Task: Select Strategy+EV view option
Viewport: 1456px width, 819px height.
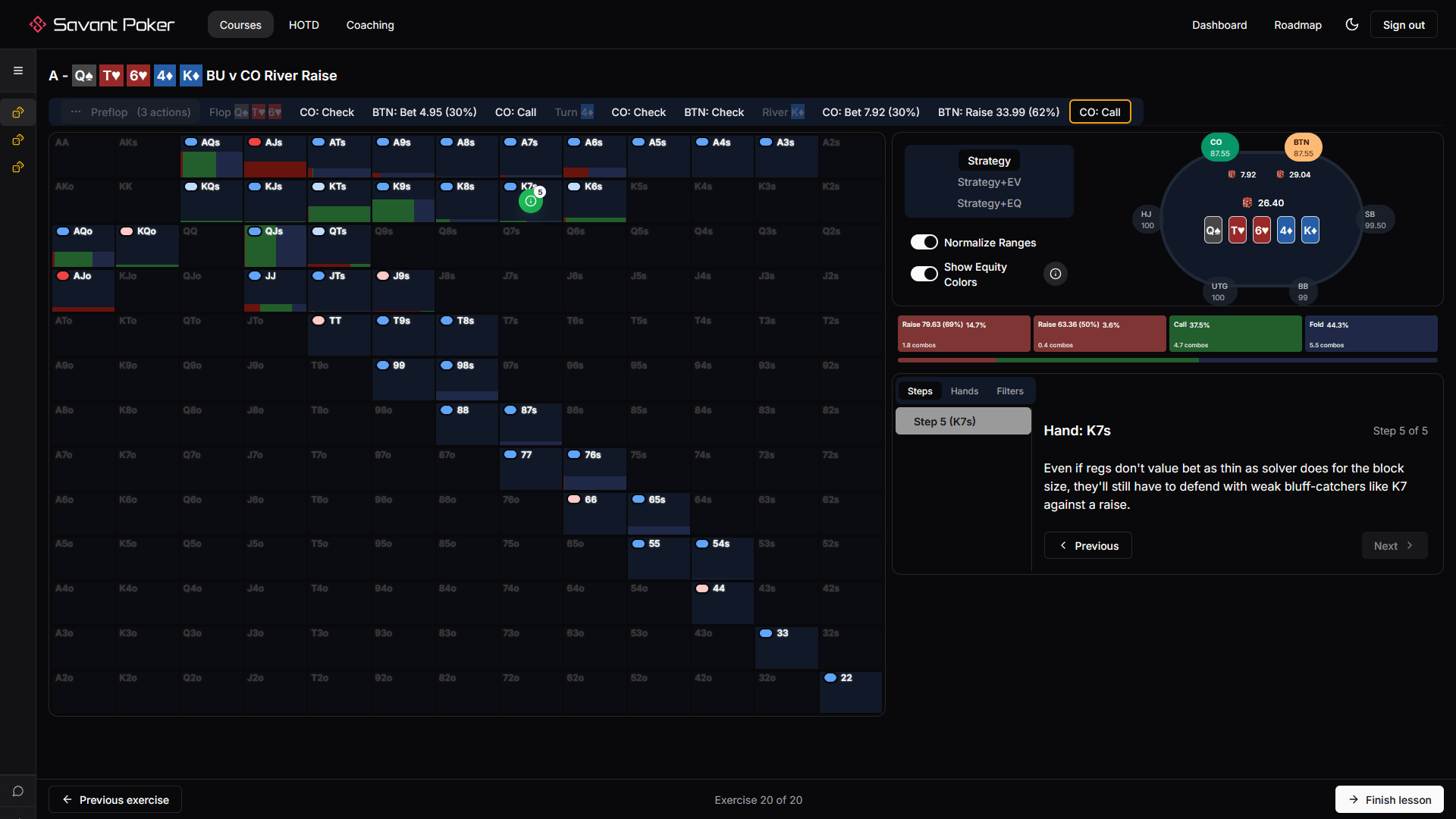Action: [x=988, y=182]
